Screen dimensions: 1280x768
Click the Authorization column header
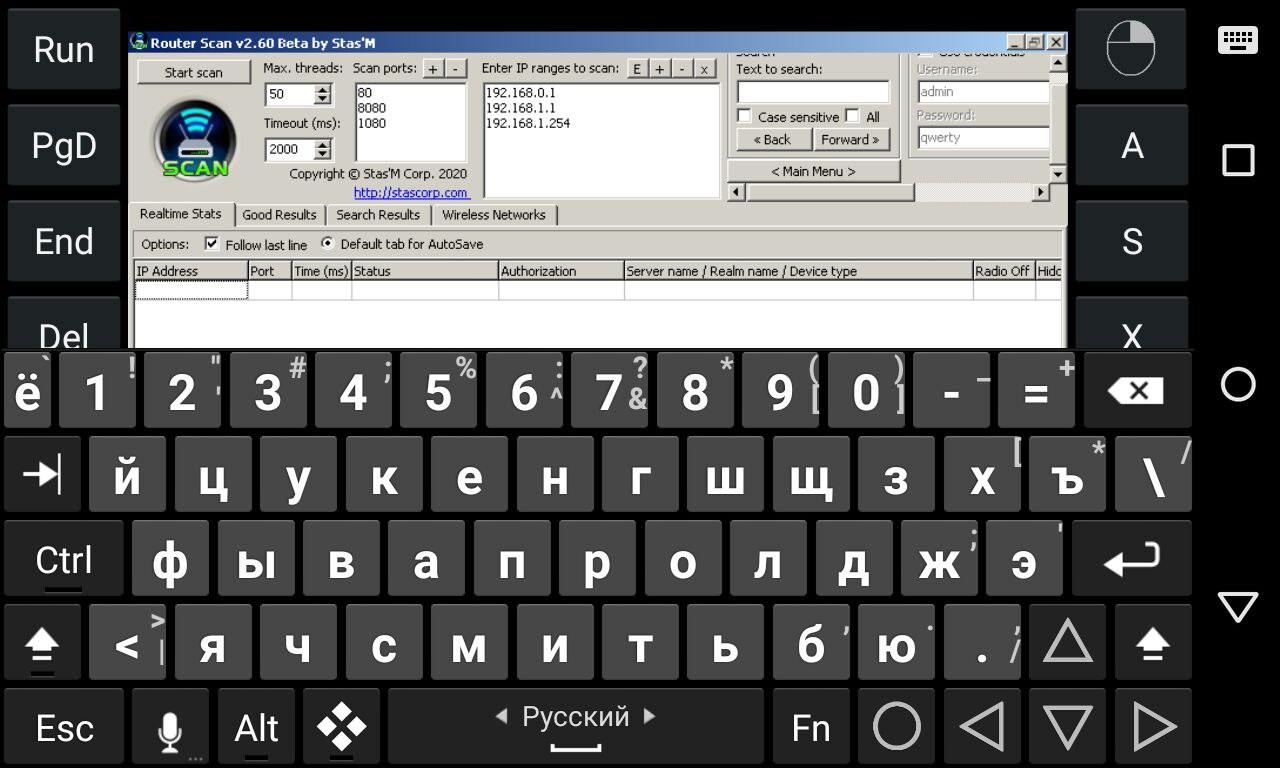click(x=561, y=271)
